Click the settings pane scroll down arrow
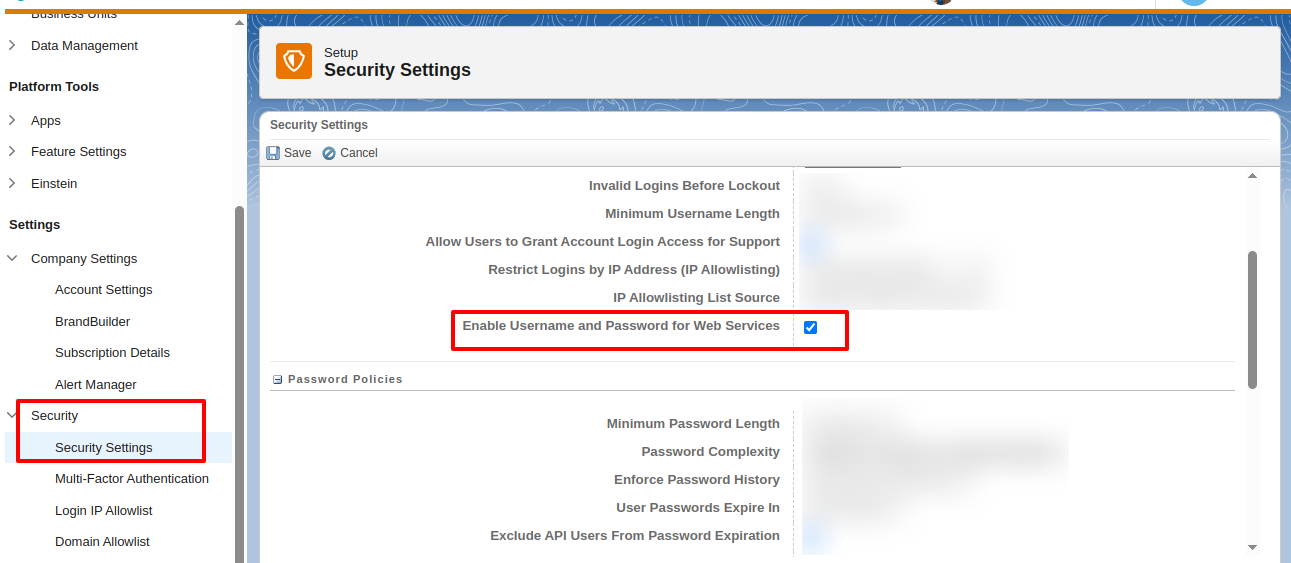Viewport: 1291px width, 563px height. tap(1252, 546)
